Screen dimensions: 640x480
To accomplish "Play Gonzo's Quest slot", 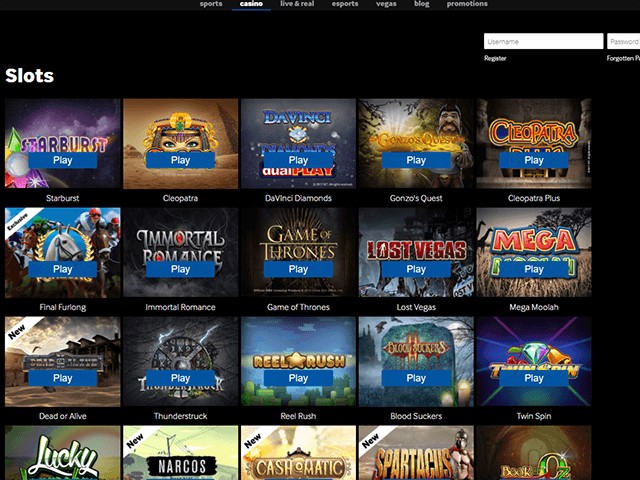I will [x=416, y=160].
